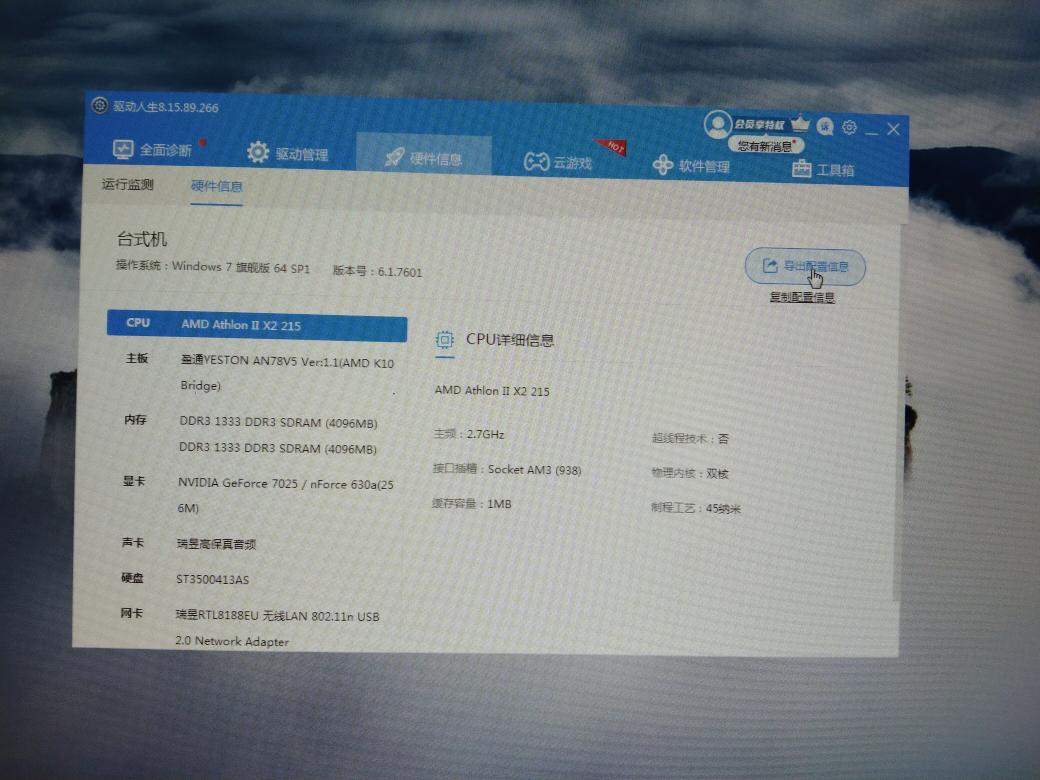Open the 工具箱 toolbox tab
The image size is (1040, 780).
click(823, 169)
